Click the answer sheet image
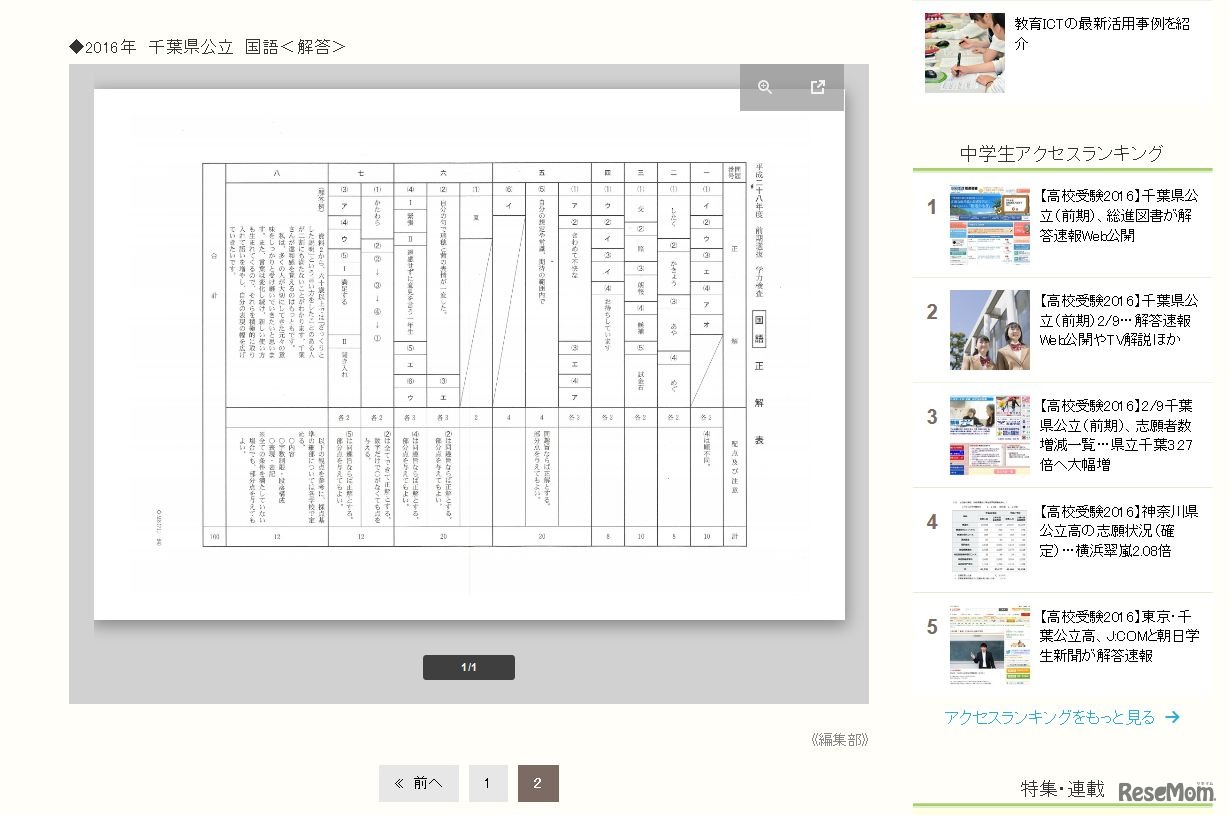Image resolution: width=1229 pixels, height=815 pixels. click(x=469, y=354)
